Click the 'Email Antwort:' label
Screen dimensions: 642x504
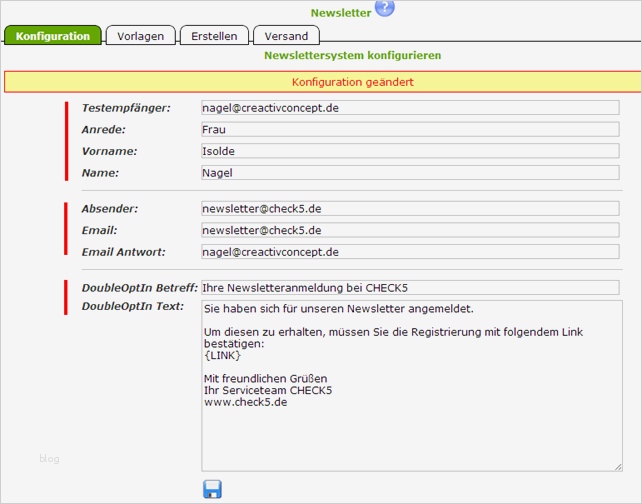[x=123, y=252]
